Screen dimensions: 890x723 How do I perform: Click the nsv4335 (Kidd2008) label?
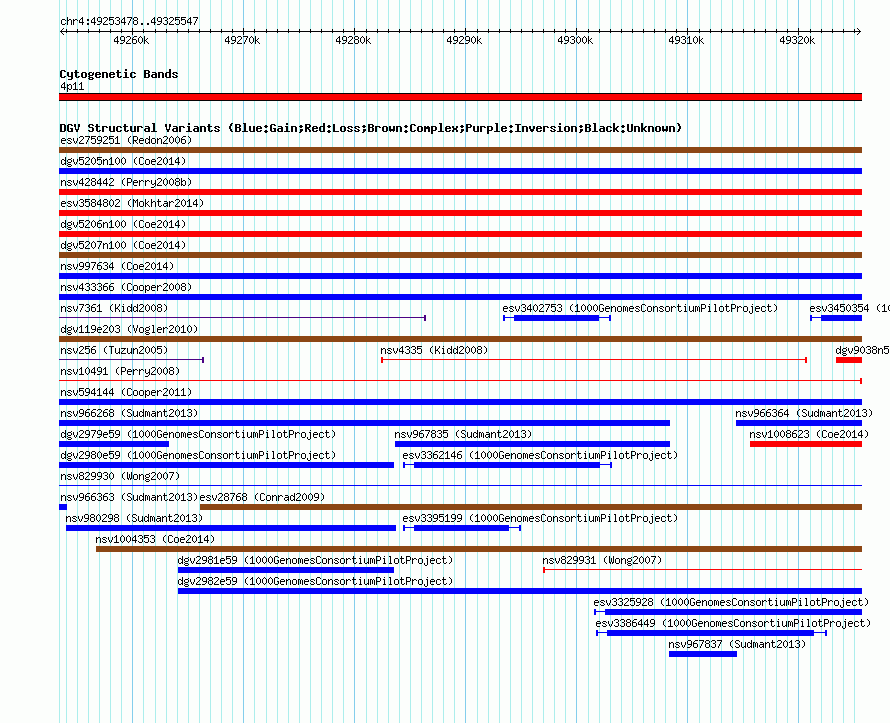434,350
